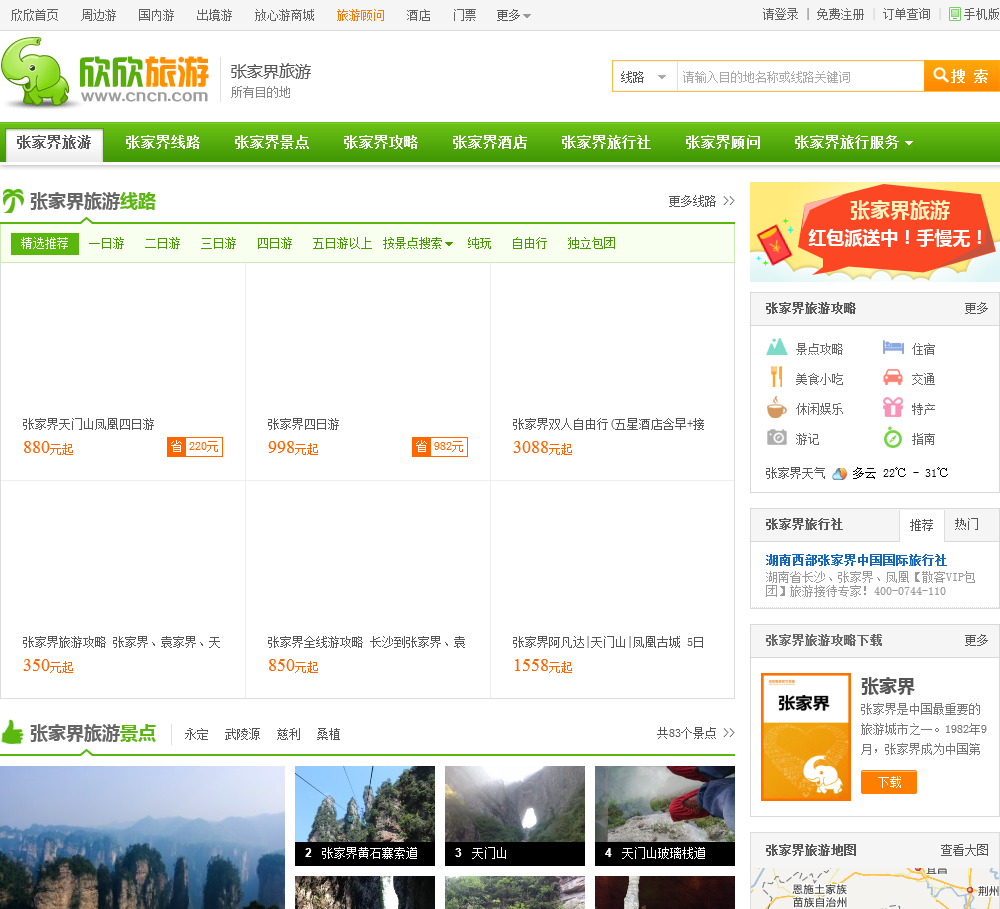Open 张家界线路 in the green navigation bar

tap(163, 142)
